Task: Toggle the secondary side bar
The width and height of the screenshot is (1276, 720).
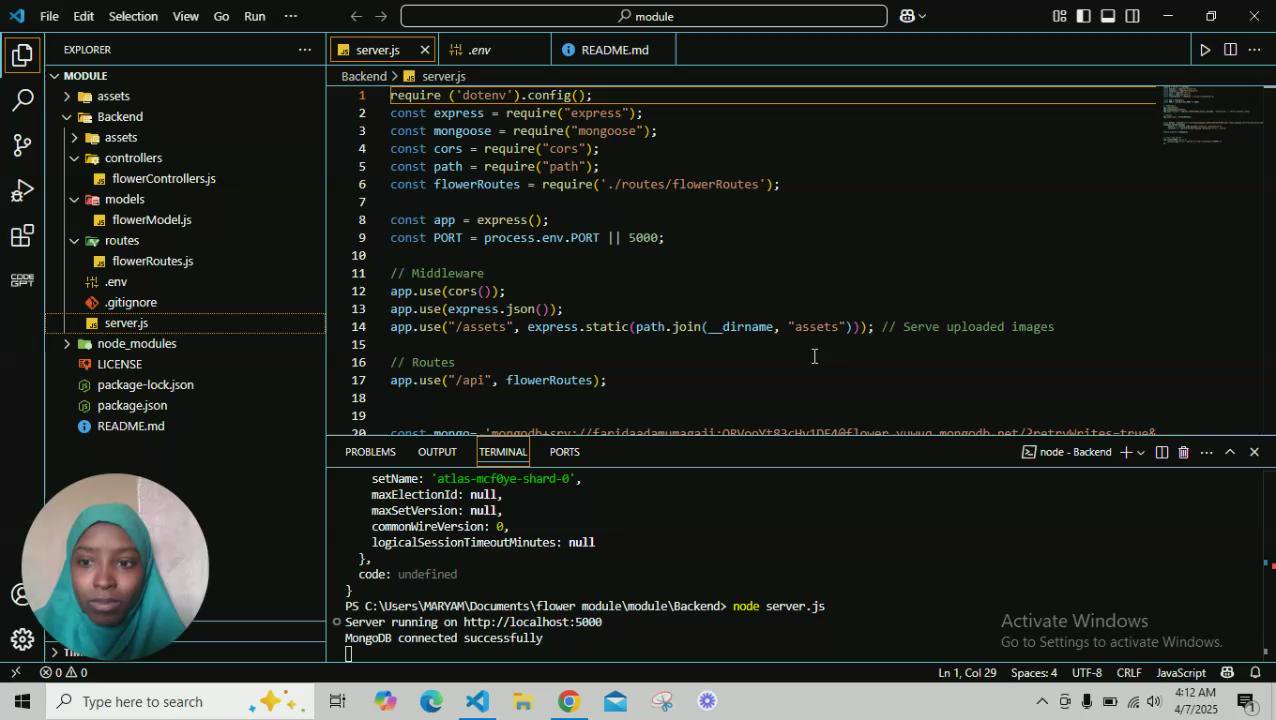Action: coord(1132,16)
